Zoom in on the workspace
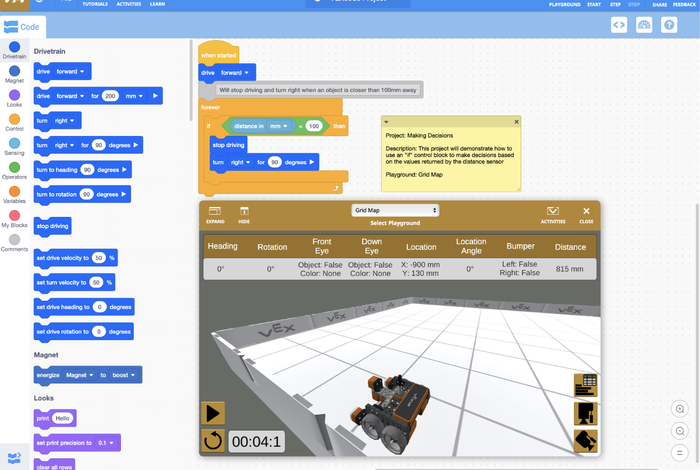Image resolution: width=700 pixels, height=470 pixels. (x=679, y=409)
